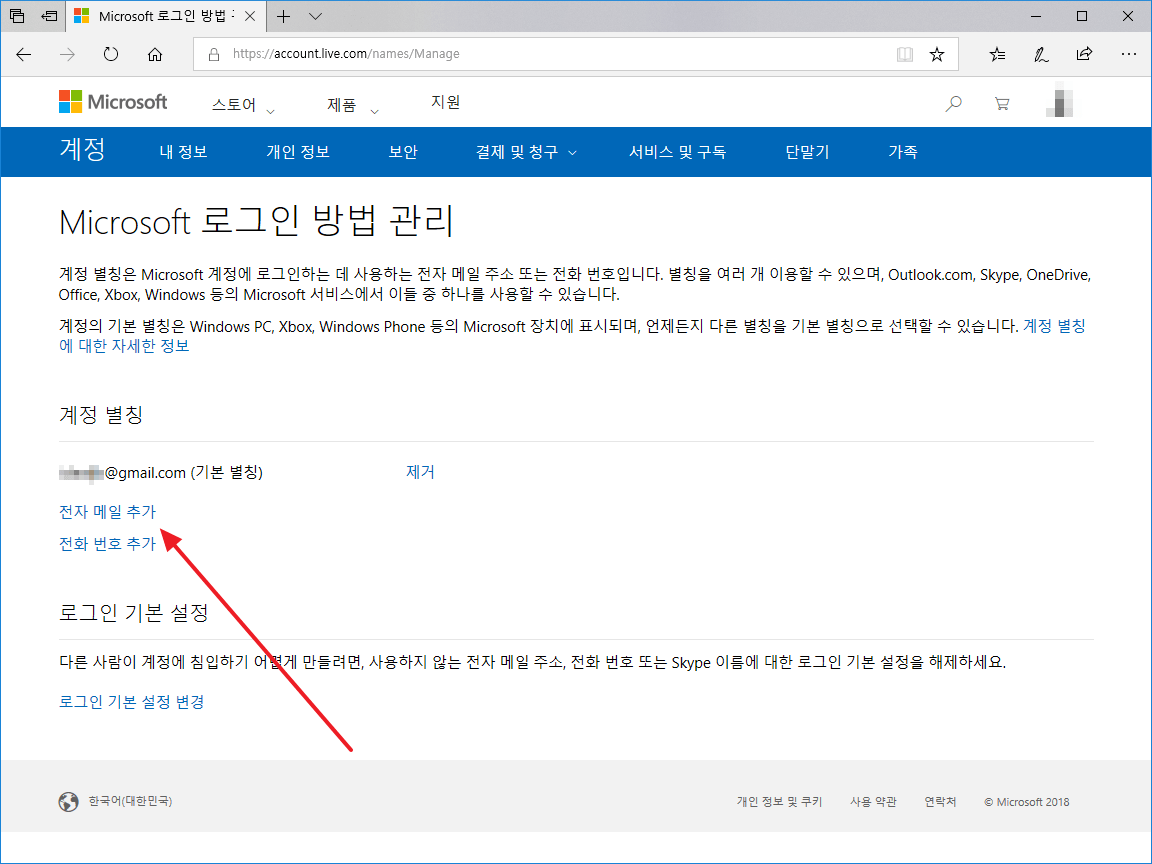Open 로그인 기본 설정 변경 link
The height and width of the screenshot is (864, 1152).
pos(132,702)
